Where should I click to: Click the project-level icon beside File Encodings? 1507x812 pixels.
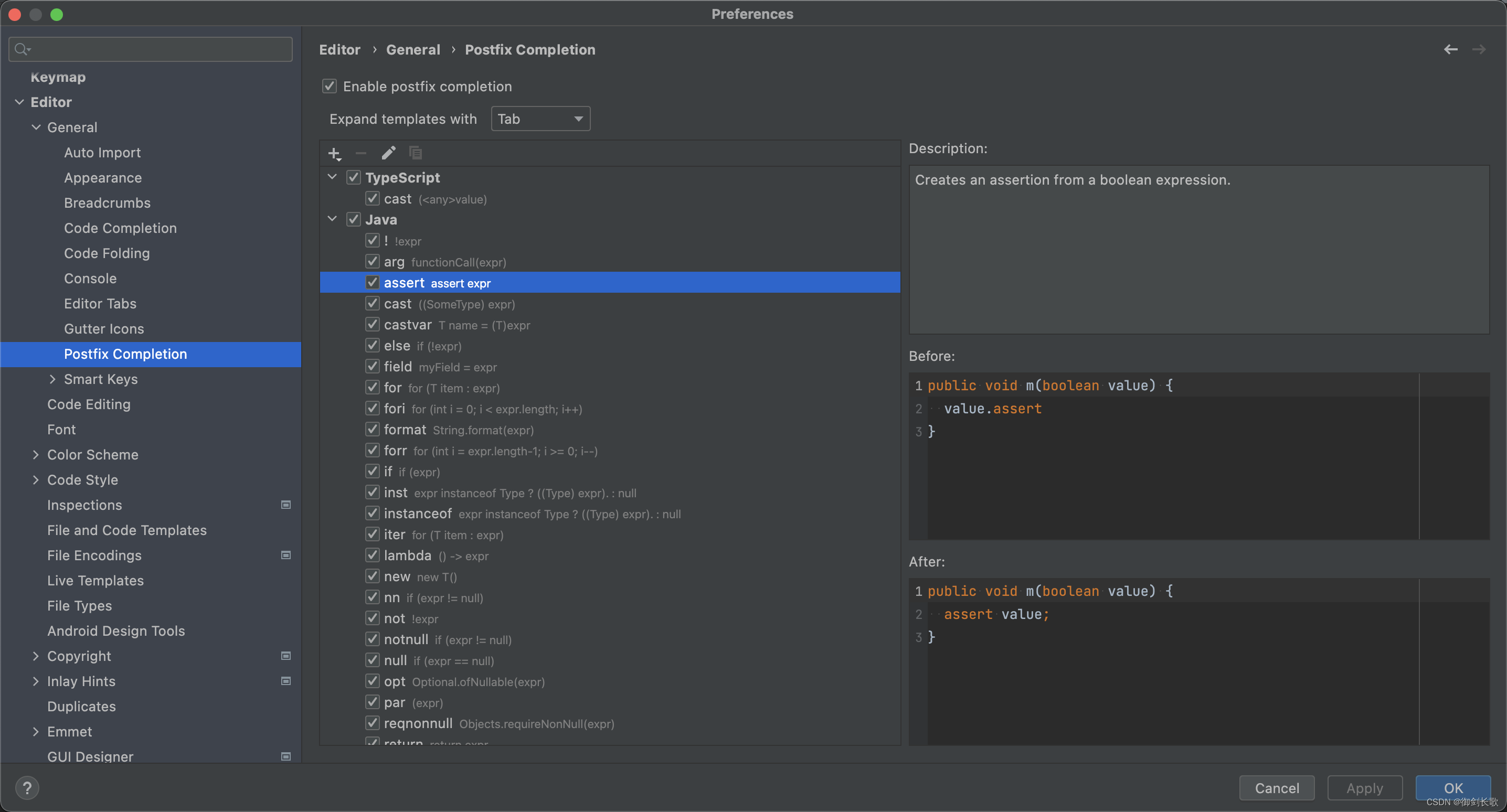(x=286, y=554)
